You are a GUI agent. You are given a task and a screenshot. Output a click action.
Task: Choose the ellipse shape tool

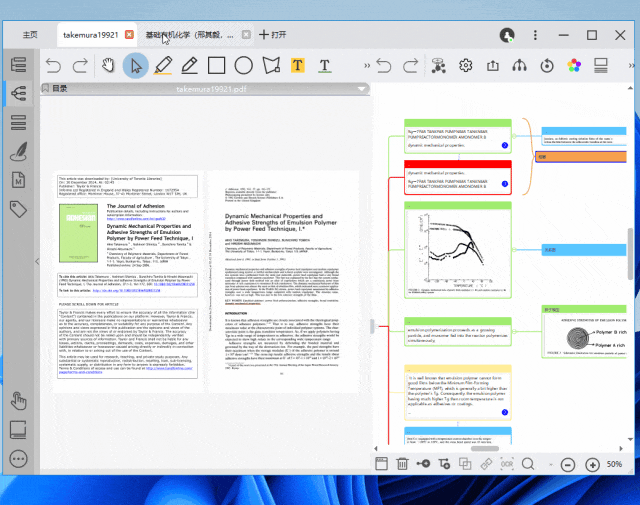tap(243, 66)
